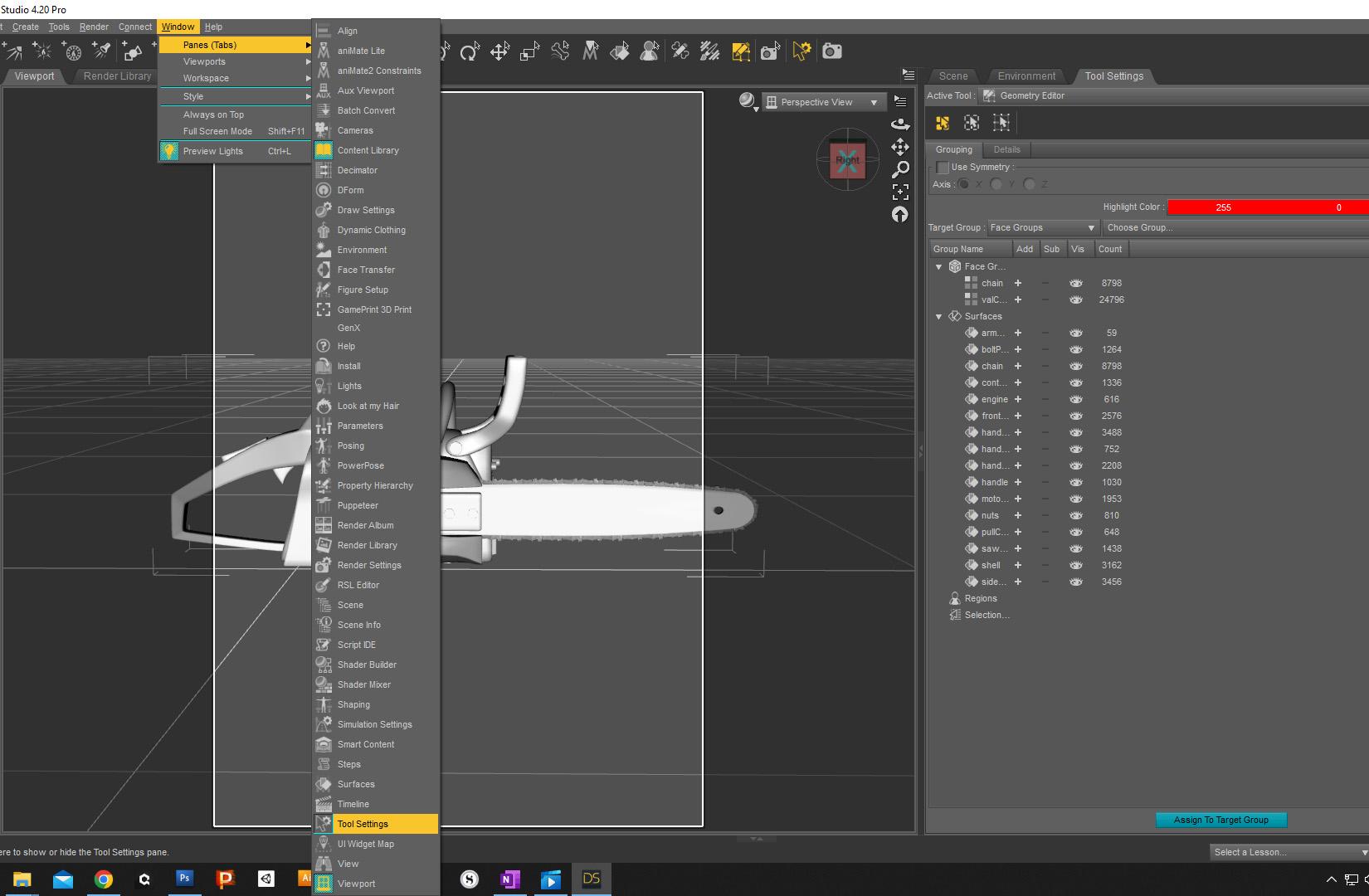Add selection to engine surface
Viewport: 1369px width, 896px height.
[x=1018, y=399]
